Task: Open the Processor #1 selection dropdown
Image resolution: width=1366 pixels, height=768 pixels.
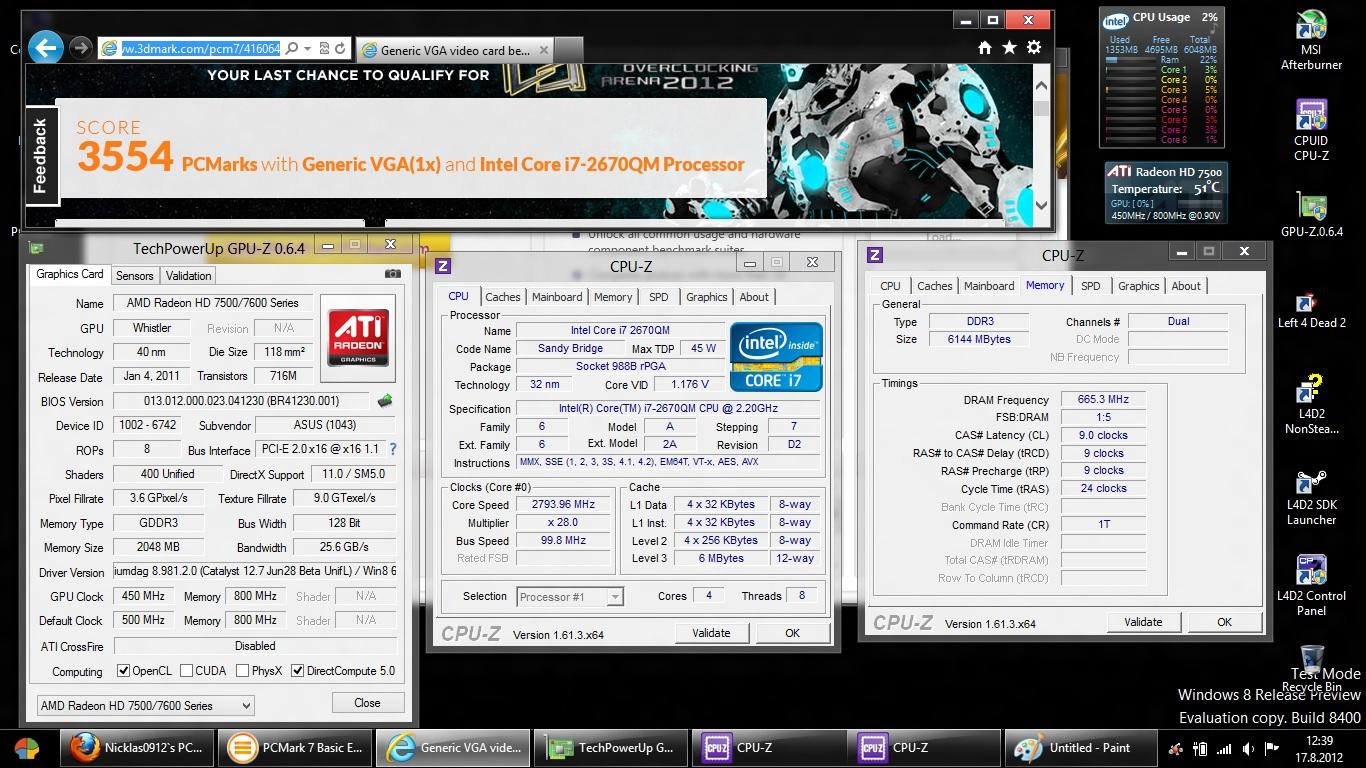Action: pos(570,597)
